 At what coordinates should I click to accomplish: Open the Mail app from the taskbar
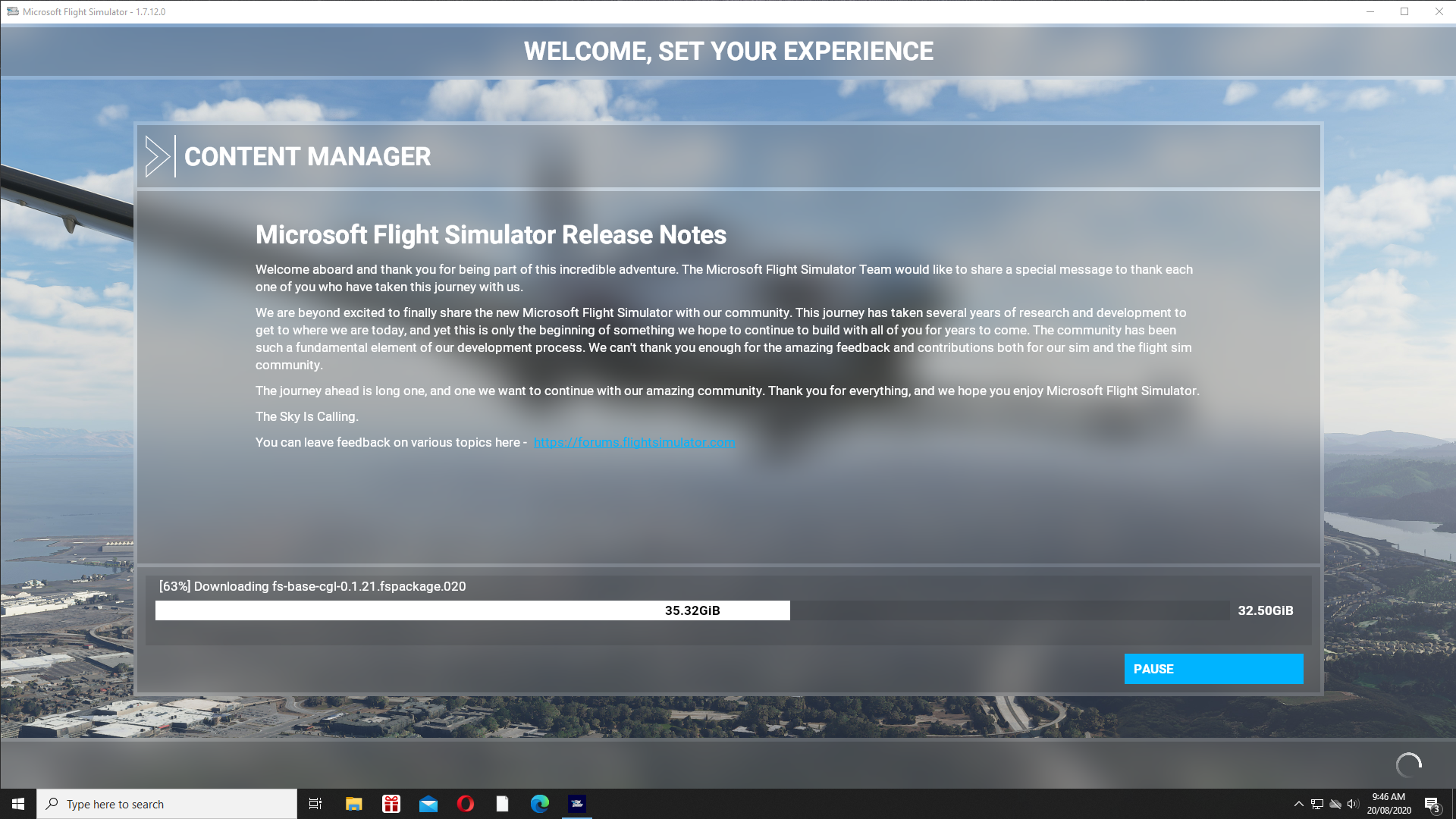coord(428,804)
